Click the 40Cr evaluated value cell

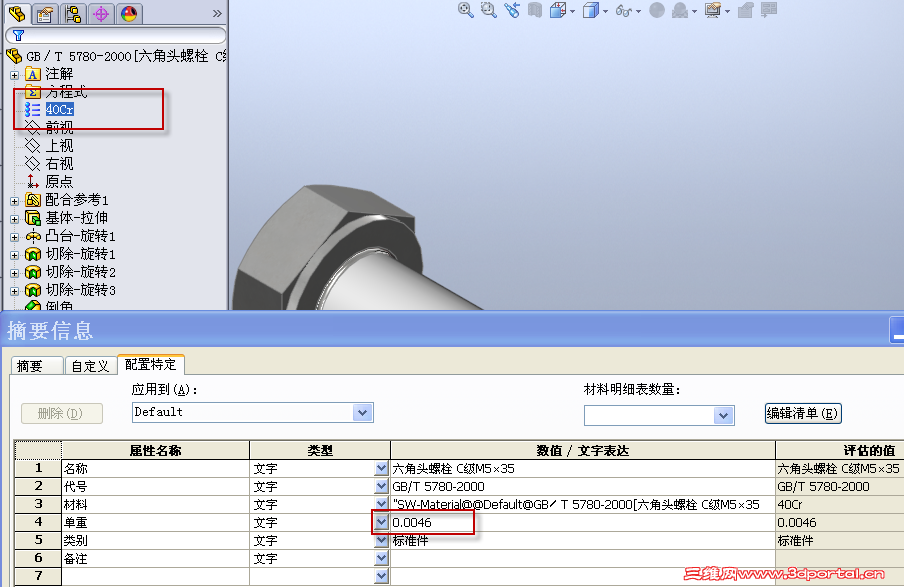click(839, 505)
